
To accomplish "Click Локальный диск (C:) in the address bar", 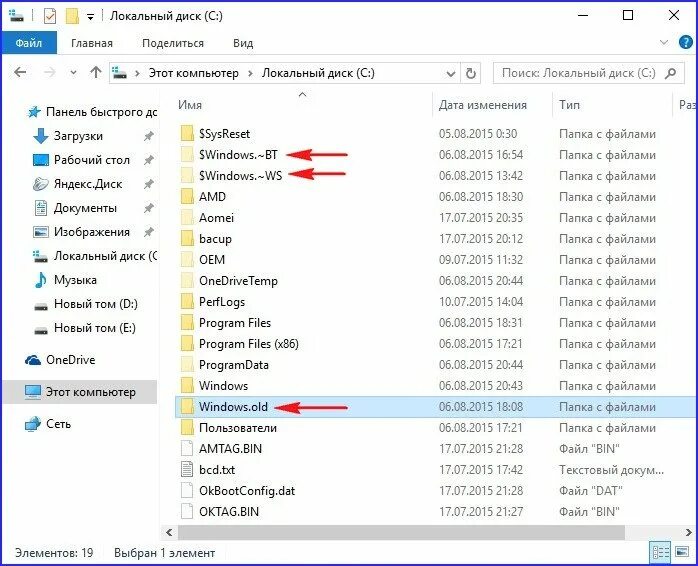I will [318, 73].
